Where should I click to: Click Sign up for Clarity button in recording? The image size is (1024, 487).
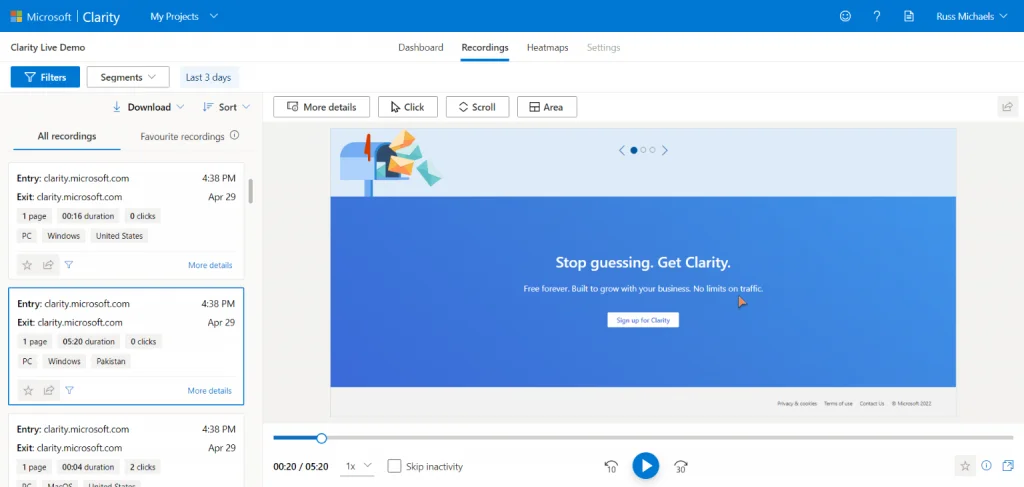[643, 320]
